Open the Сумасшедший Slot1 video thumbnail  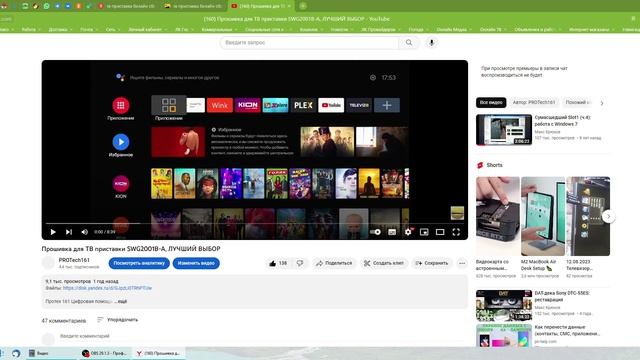pyautogui.click(x=504, y=130)
